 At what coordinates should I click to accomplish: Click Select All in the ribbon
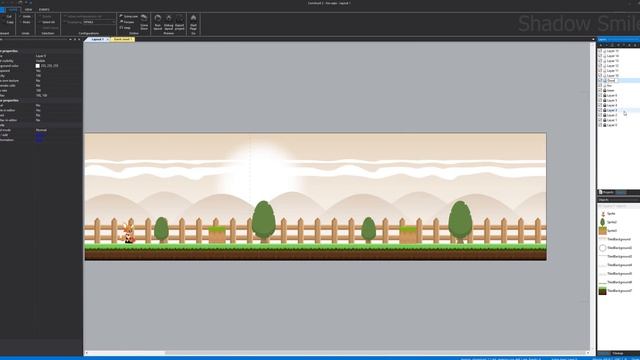point(48,22)
